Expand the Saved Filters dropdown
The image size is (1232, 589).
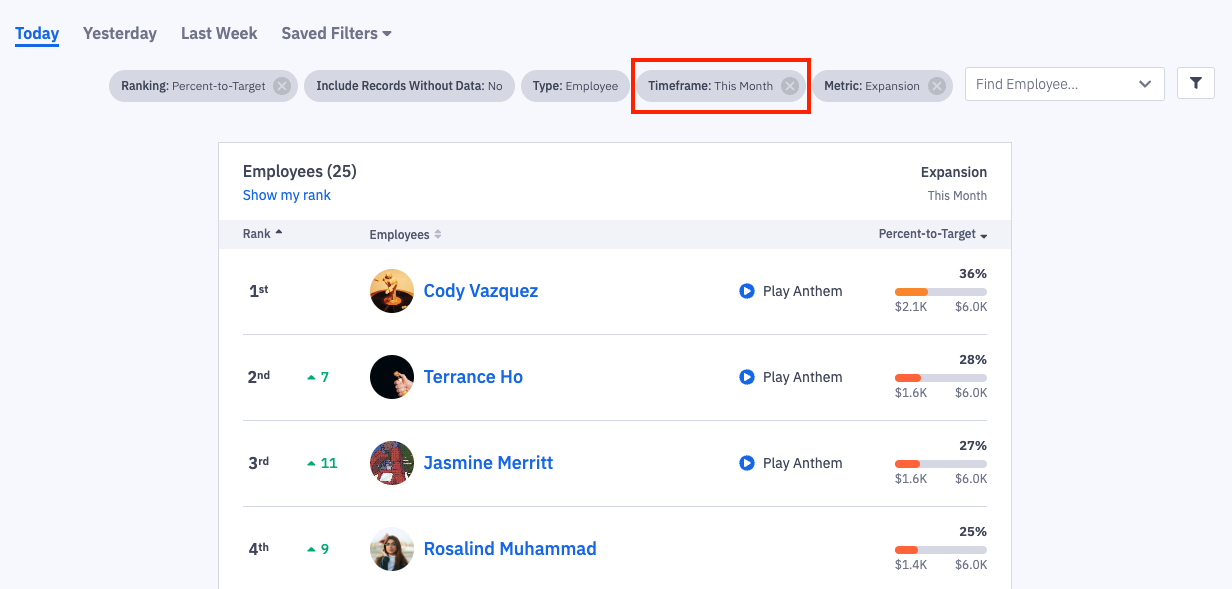pyautogui.click(x=336, y=33)
